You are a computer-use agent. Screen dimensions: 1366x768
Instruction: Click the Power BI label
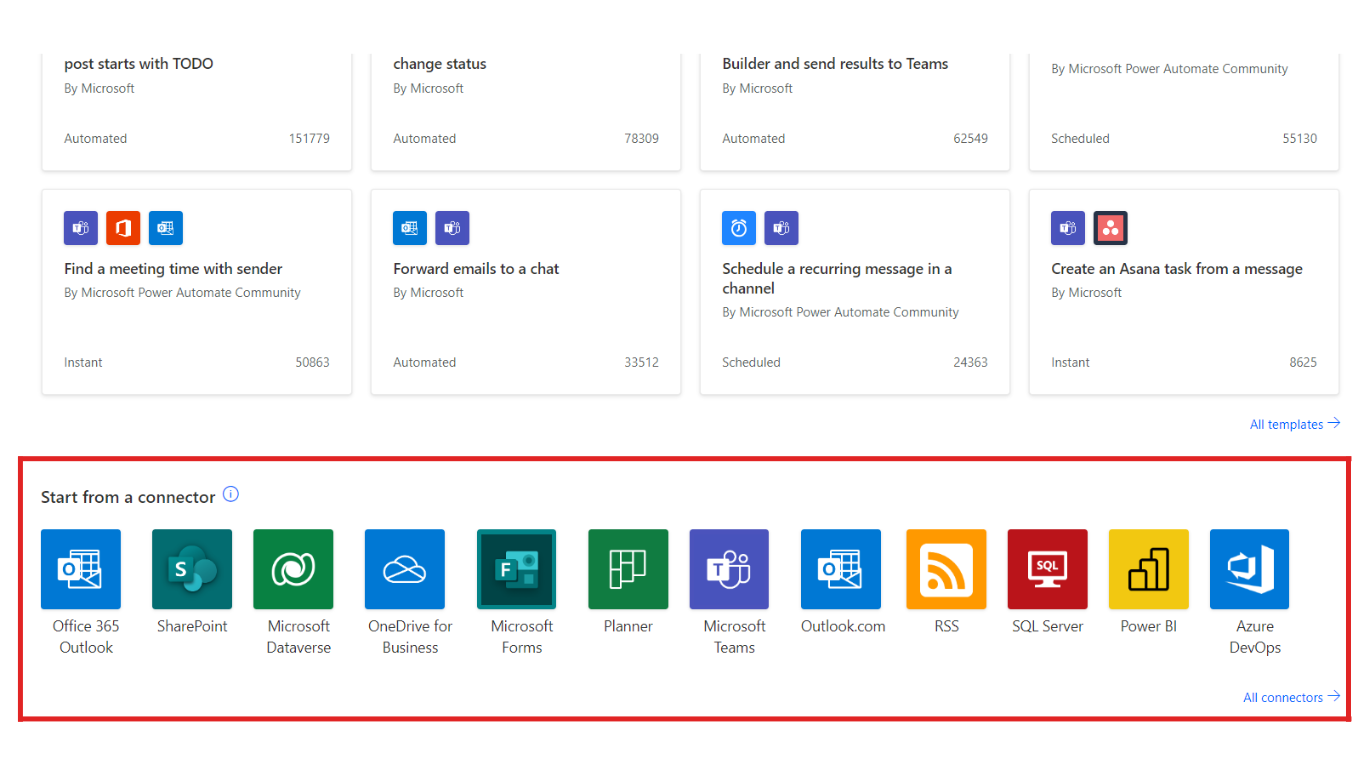1148,626
